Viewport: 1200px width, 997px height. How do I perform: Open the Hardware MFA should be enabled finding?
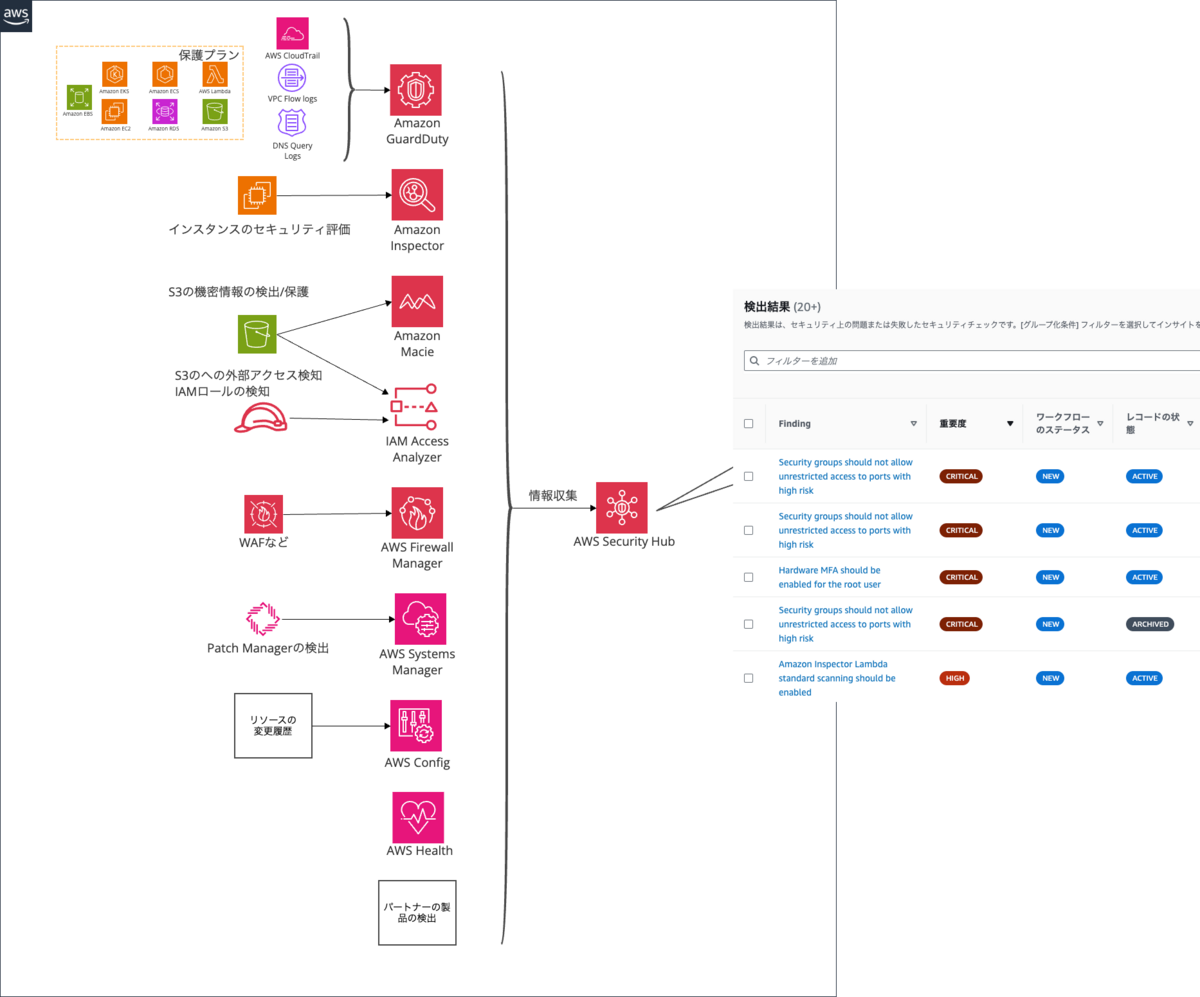pyautogui.click(x=829, y=577)
